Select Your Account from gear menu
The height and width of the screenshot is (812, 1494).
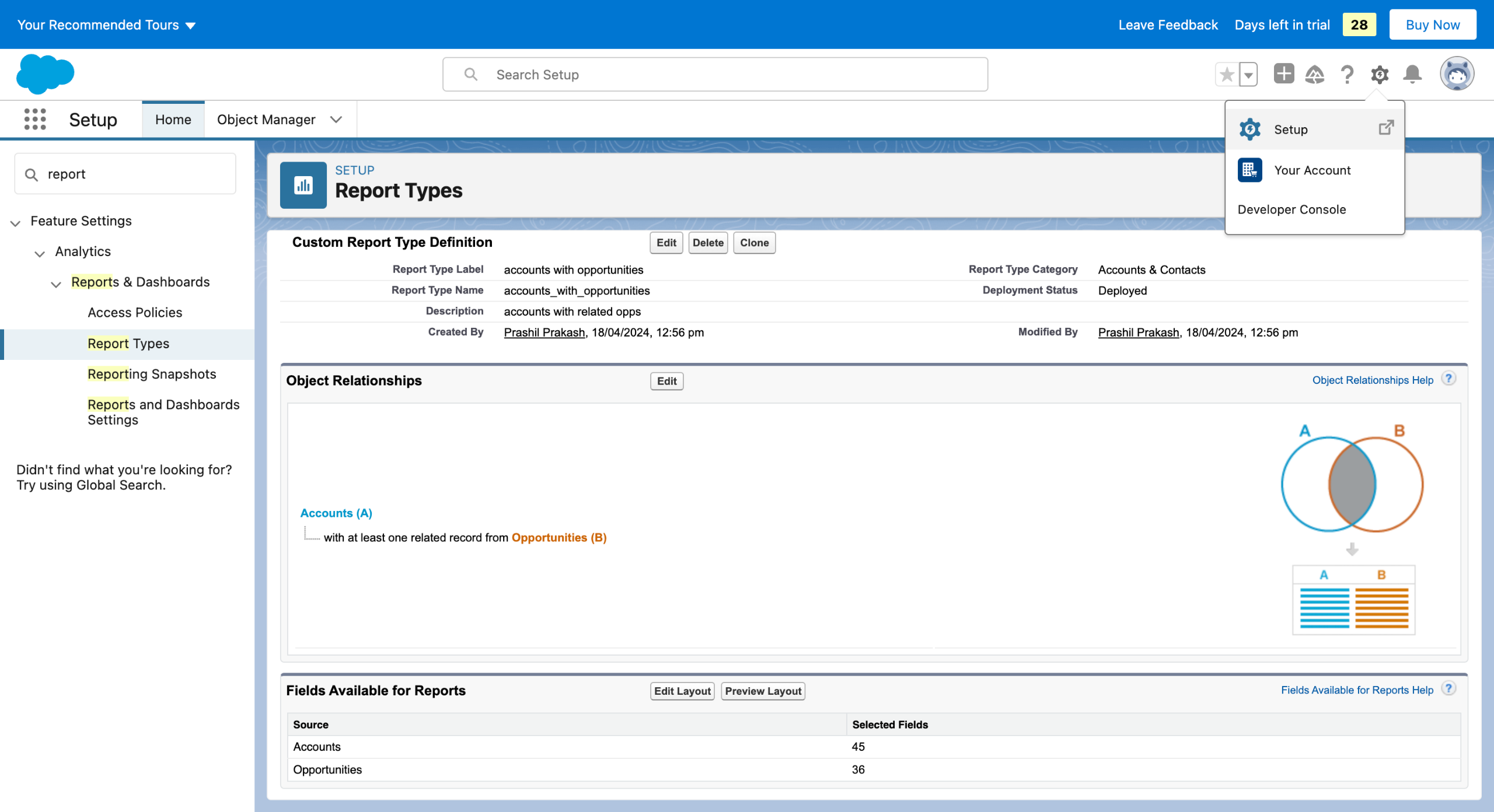(1314, 170)
